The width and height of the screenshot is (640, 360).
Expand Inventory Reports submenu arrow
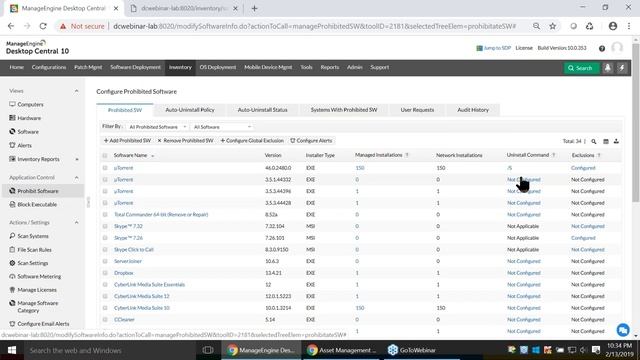77,159
